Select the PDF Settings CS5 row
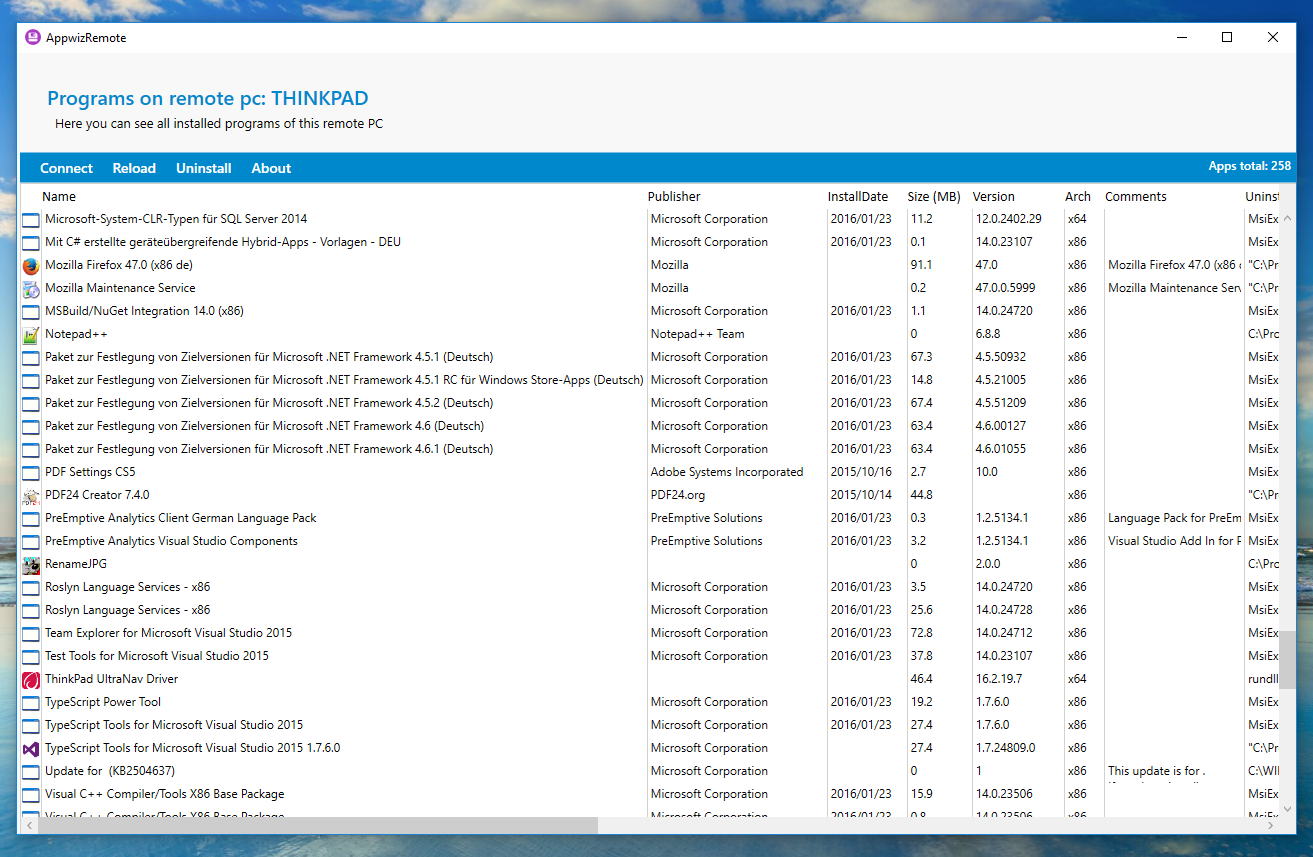Viewport: 1313px width, 857px height. [x=90, y=472]
